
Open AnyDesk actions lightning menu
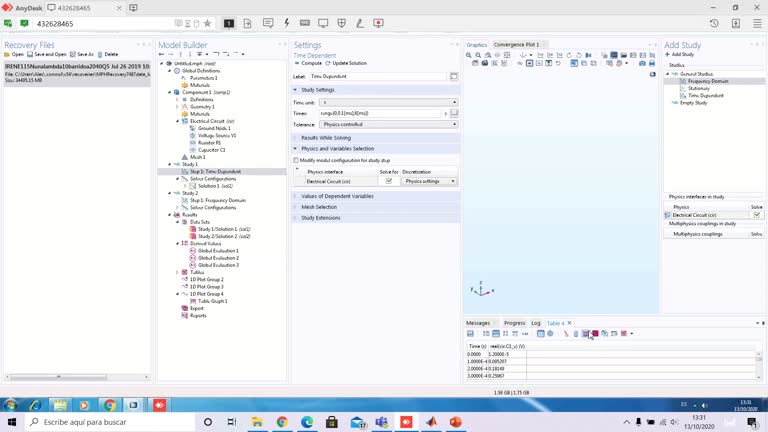coord(287,23)
